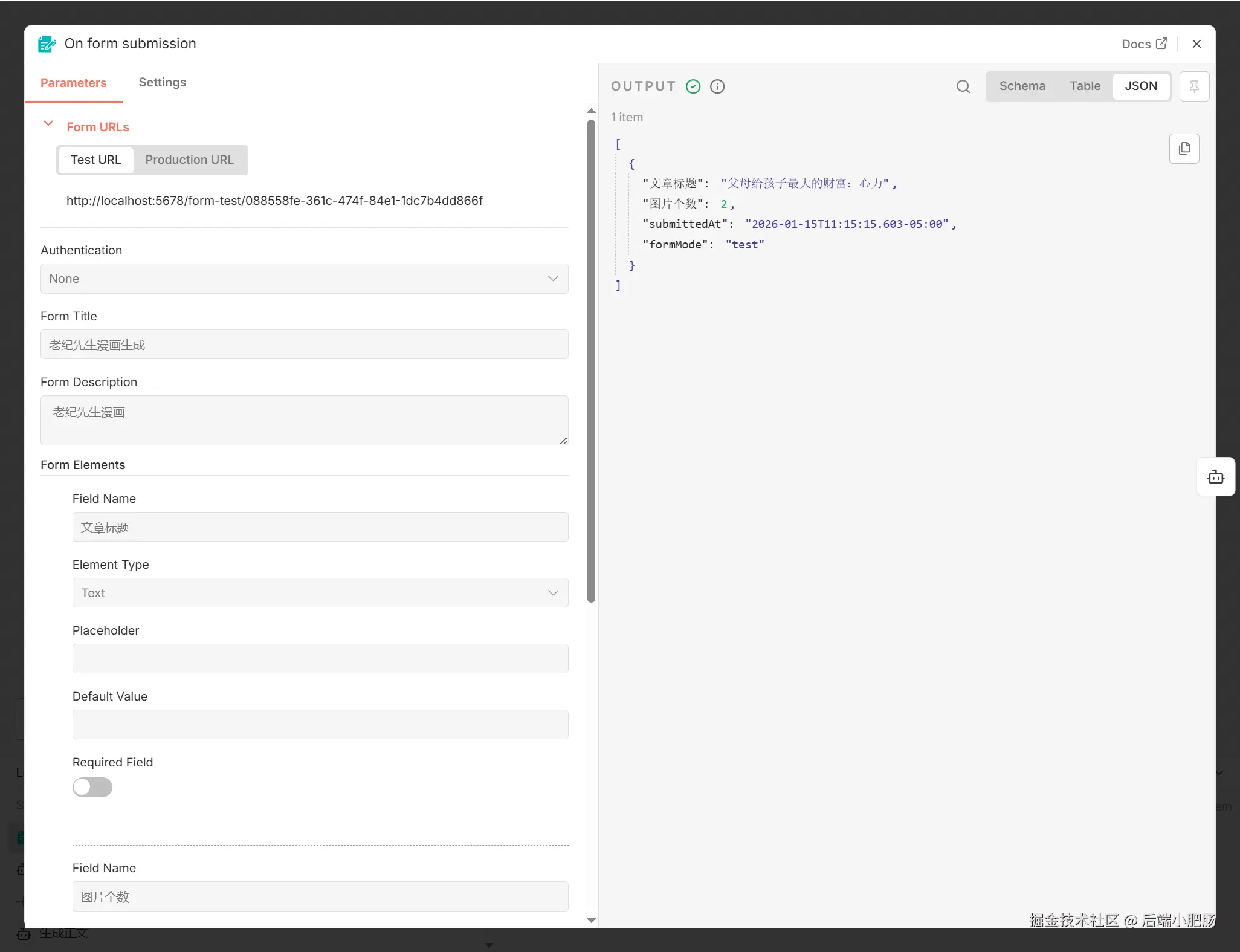Switch to Production URL
Image resolution: width=1240 pixels, height=952 pixels.
pos(189,160)
